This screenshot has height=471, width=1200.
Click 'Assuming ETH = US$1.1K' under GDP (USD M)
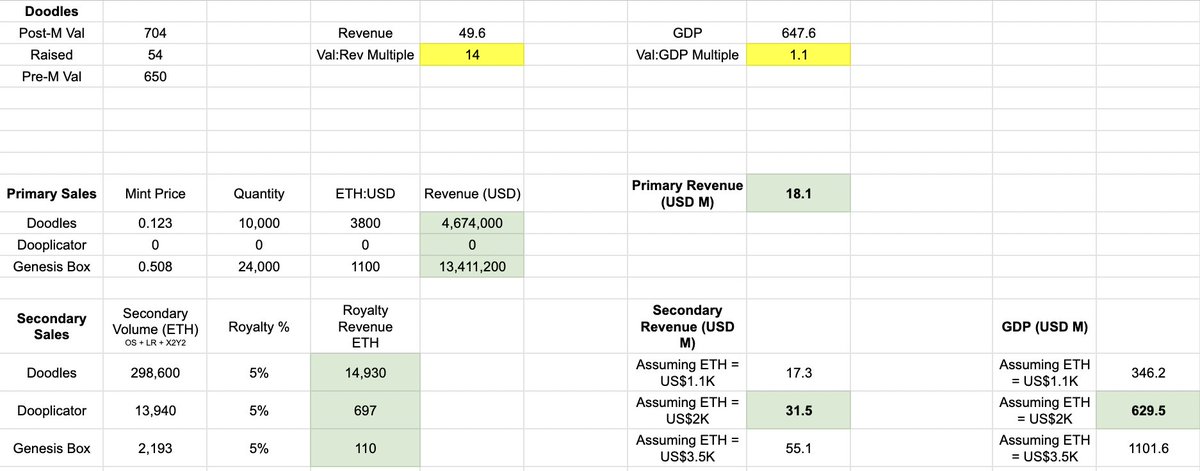[1046, 371]
